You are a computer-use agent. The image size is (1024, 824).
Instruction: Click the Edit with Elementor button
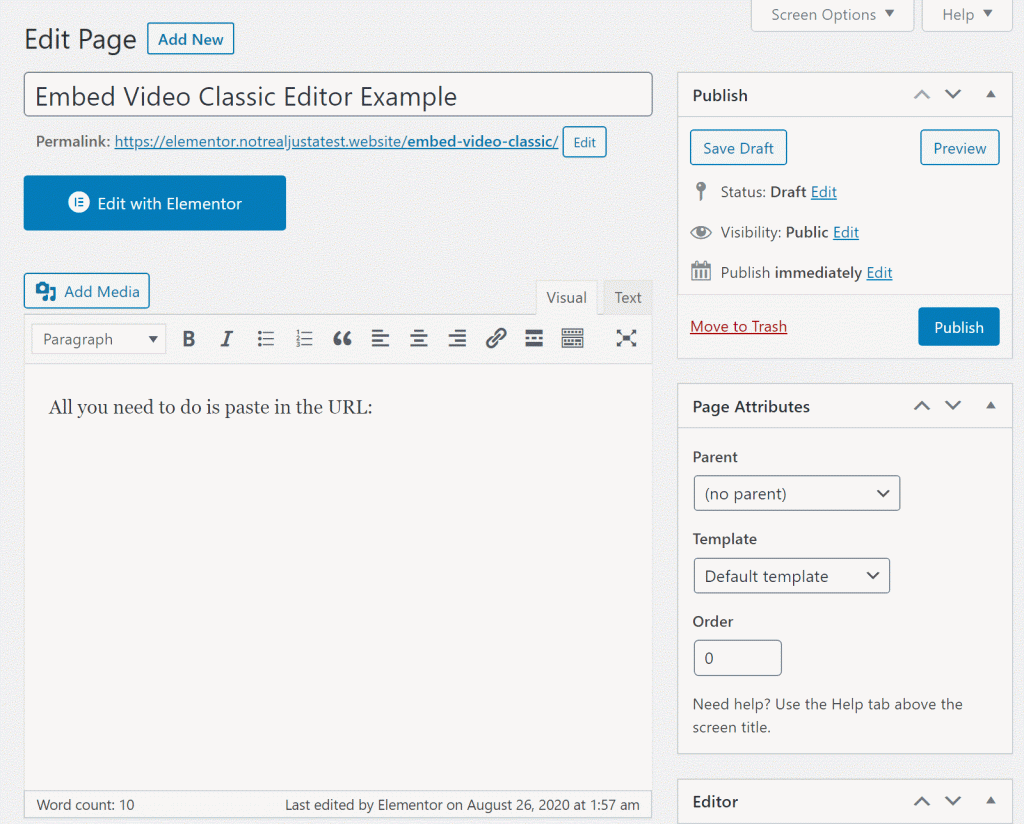(x=155, y=203)
